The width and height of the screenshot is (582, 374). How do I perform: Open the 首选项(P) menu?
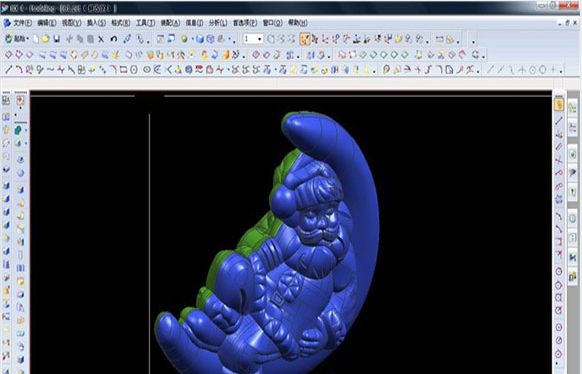tap(245, 23)
